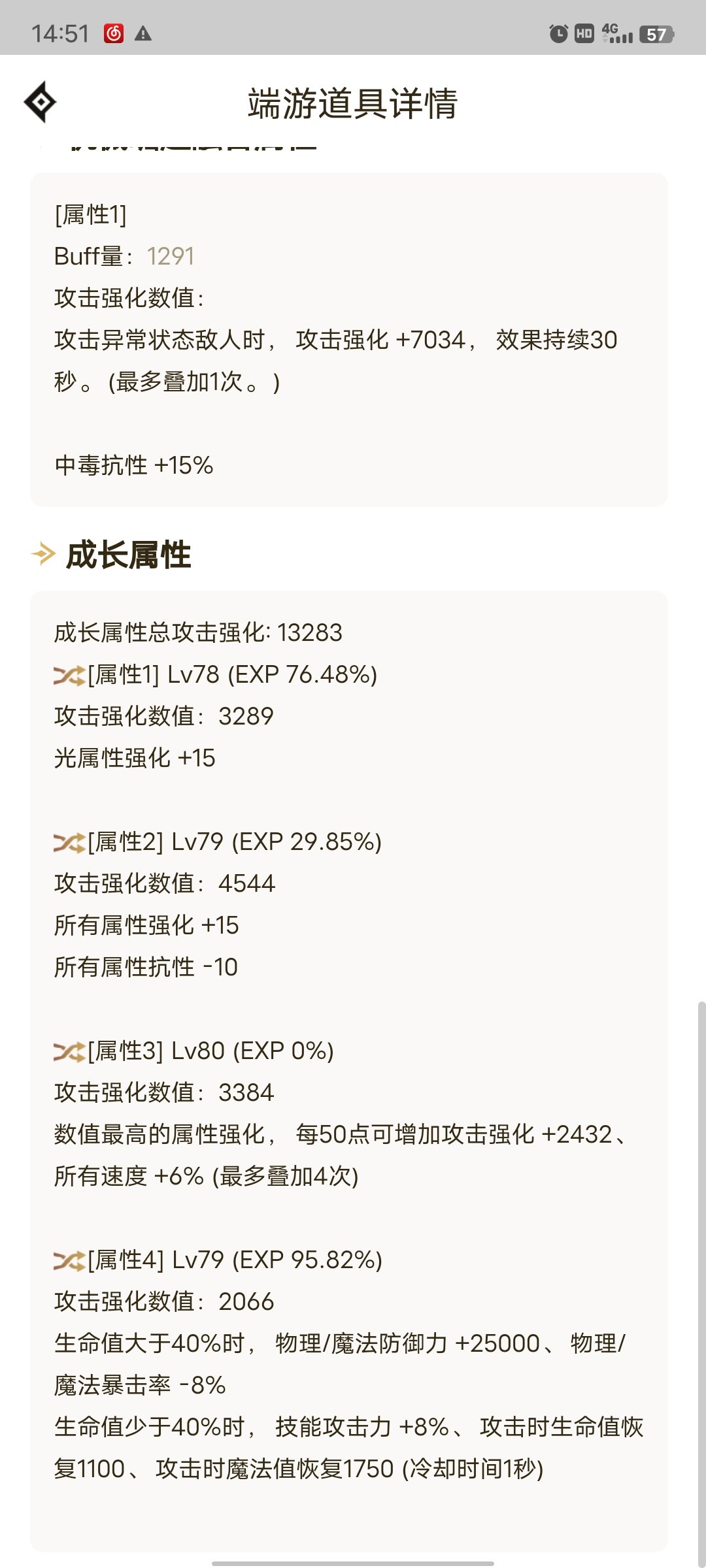Tap the shuffle icon beside 属性4 Lv79
The width and height of the screenshot is (706, 1568).
(x=69, y=1260)
